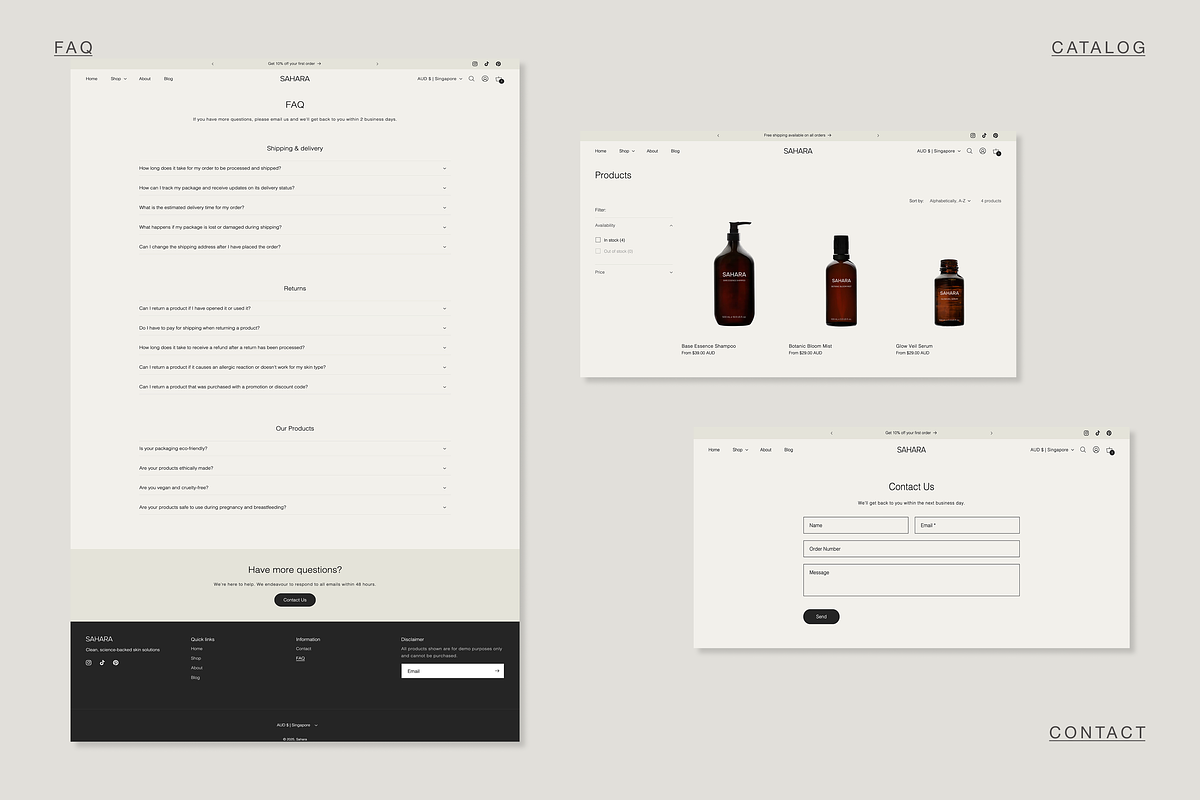Screen dimensions: 1200x800
Task: Submit footer email with the arrow icon
Action: pyautogui.click(x=496, y=671)
